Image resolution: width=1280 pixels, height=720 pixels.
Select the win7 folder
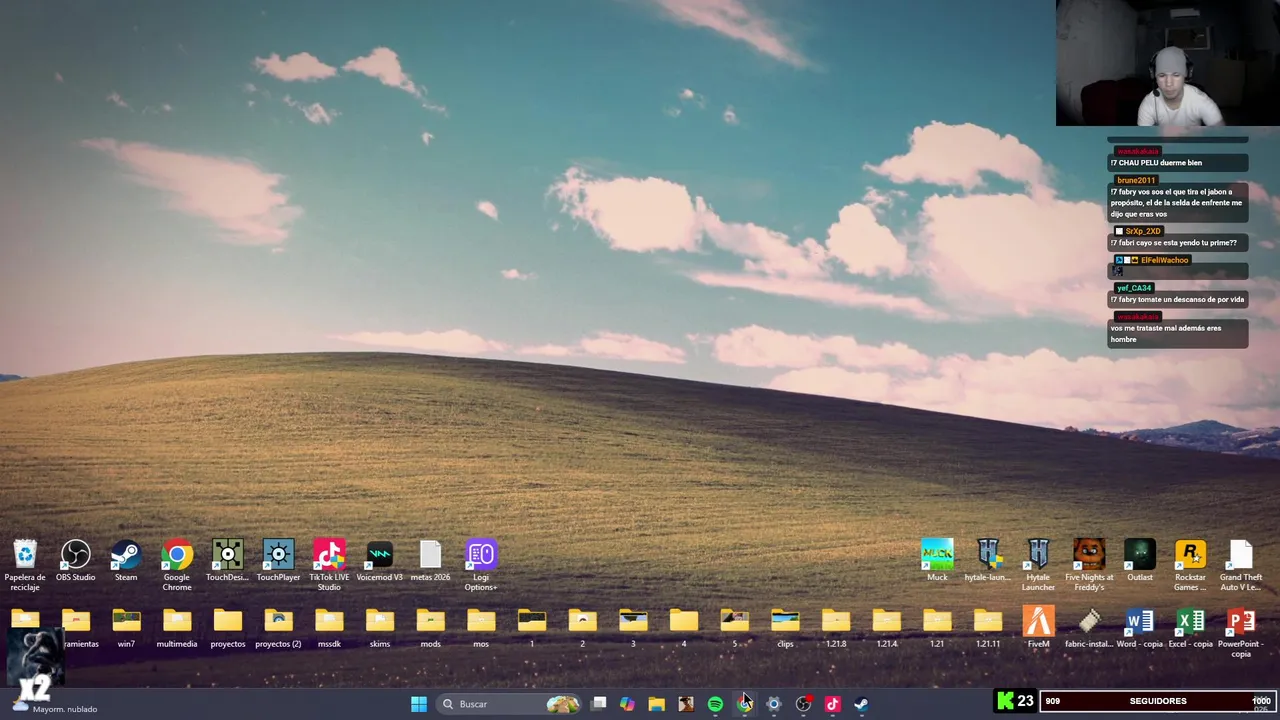(x=126, y=628)
